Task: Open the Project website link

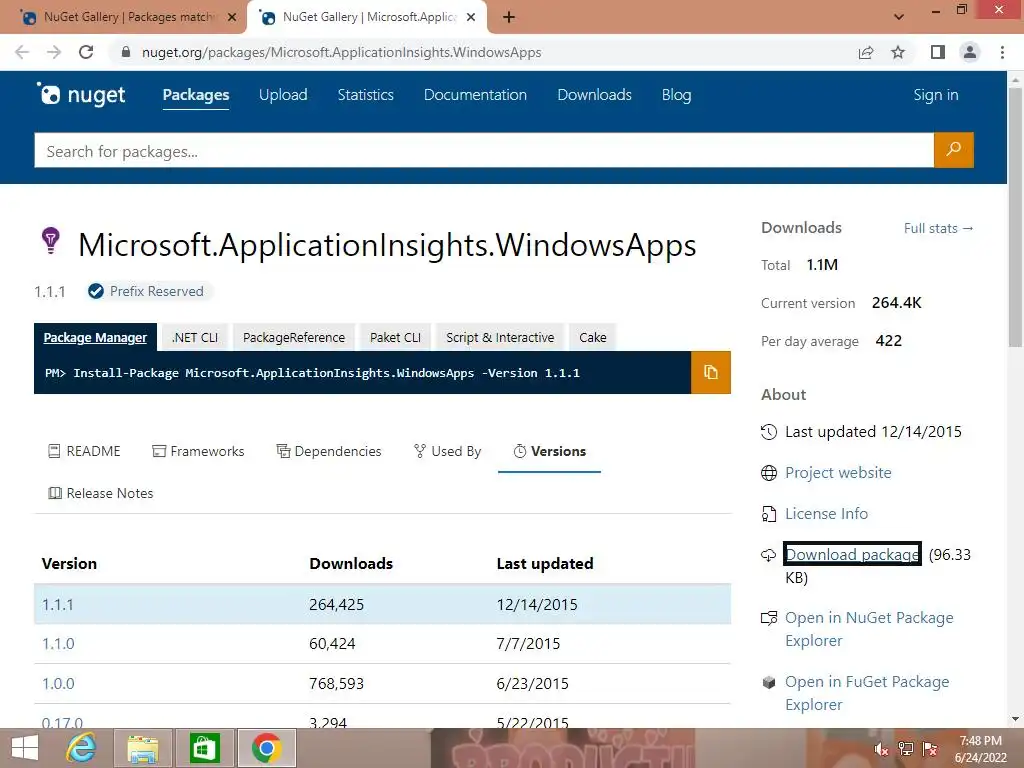Action: point(838,472)
